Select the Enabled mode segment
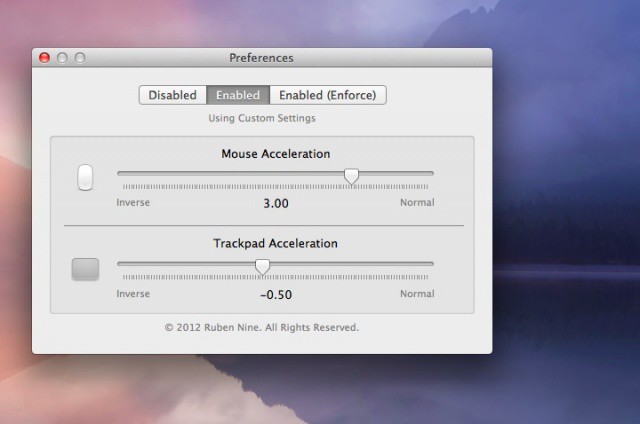This screenshot has height=424, width=640. click(238, 95)
